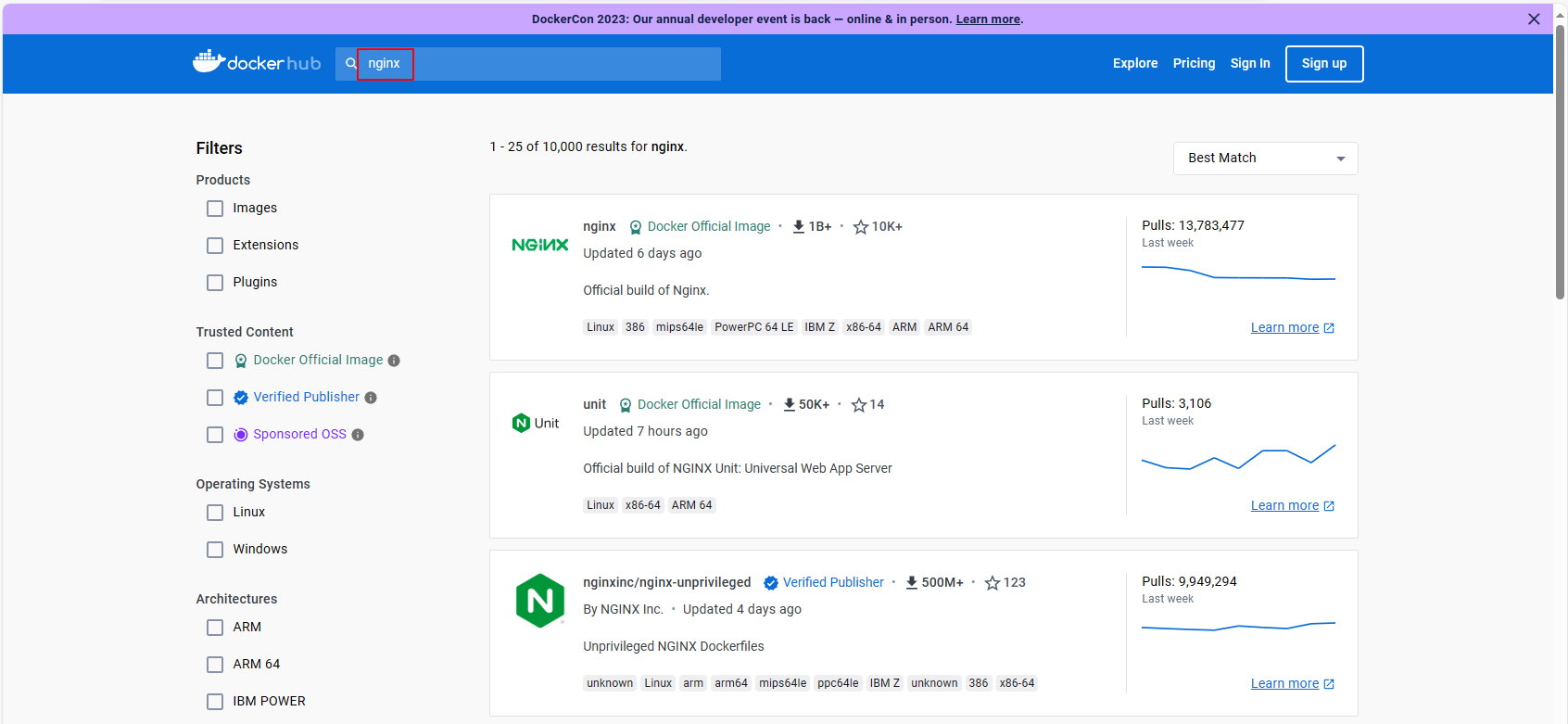
Task: Click external link icon on unit Learn more
Action: 1329,506
